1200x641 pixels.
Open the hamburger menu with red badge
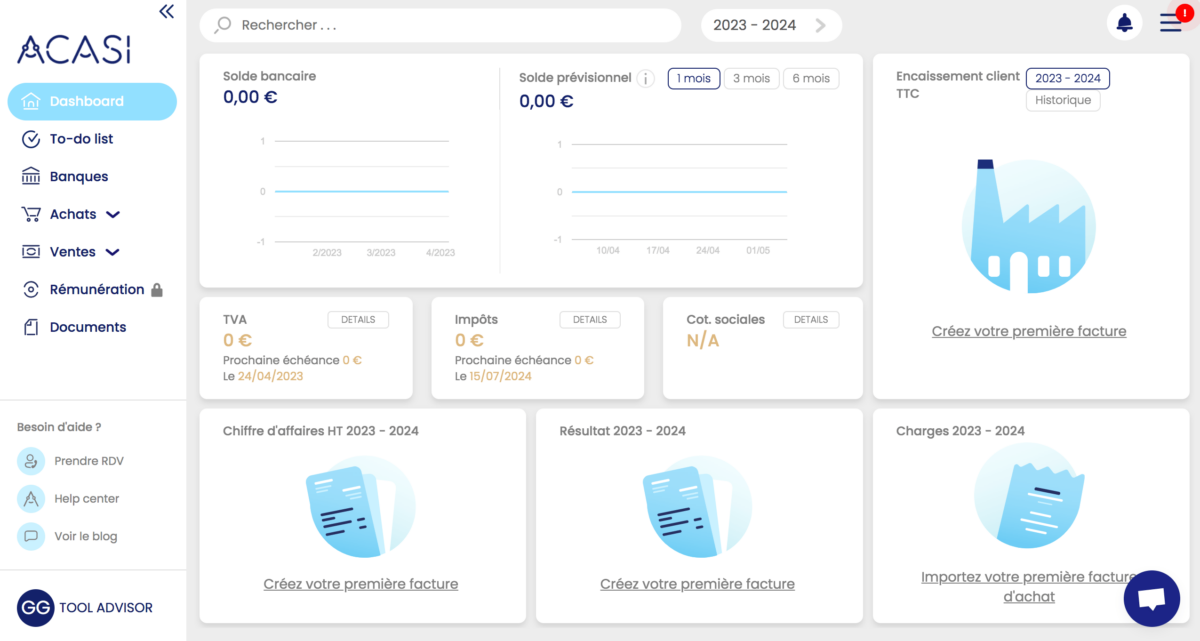[1170, 22]
